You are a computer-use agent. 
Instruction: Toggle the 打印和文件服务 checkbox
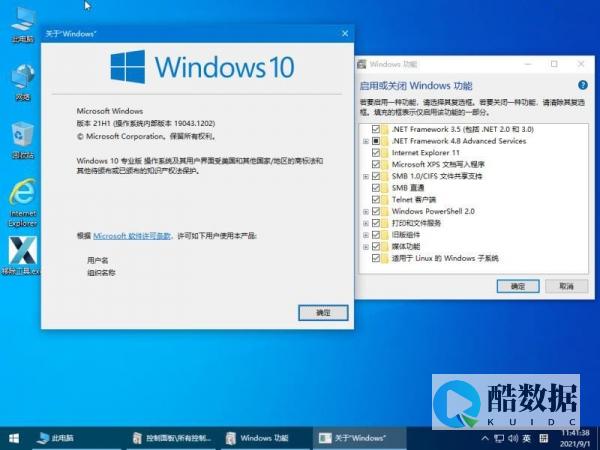coord(376,223)
